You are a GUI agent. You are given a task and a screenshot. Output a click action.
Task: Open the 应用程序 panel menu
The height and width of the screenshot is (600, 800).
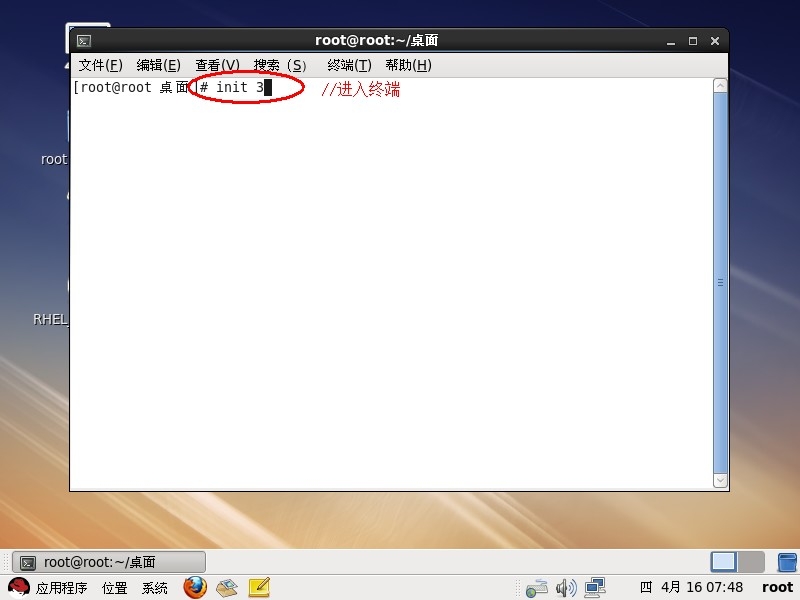[x=62, y=588]
